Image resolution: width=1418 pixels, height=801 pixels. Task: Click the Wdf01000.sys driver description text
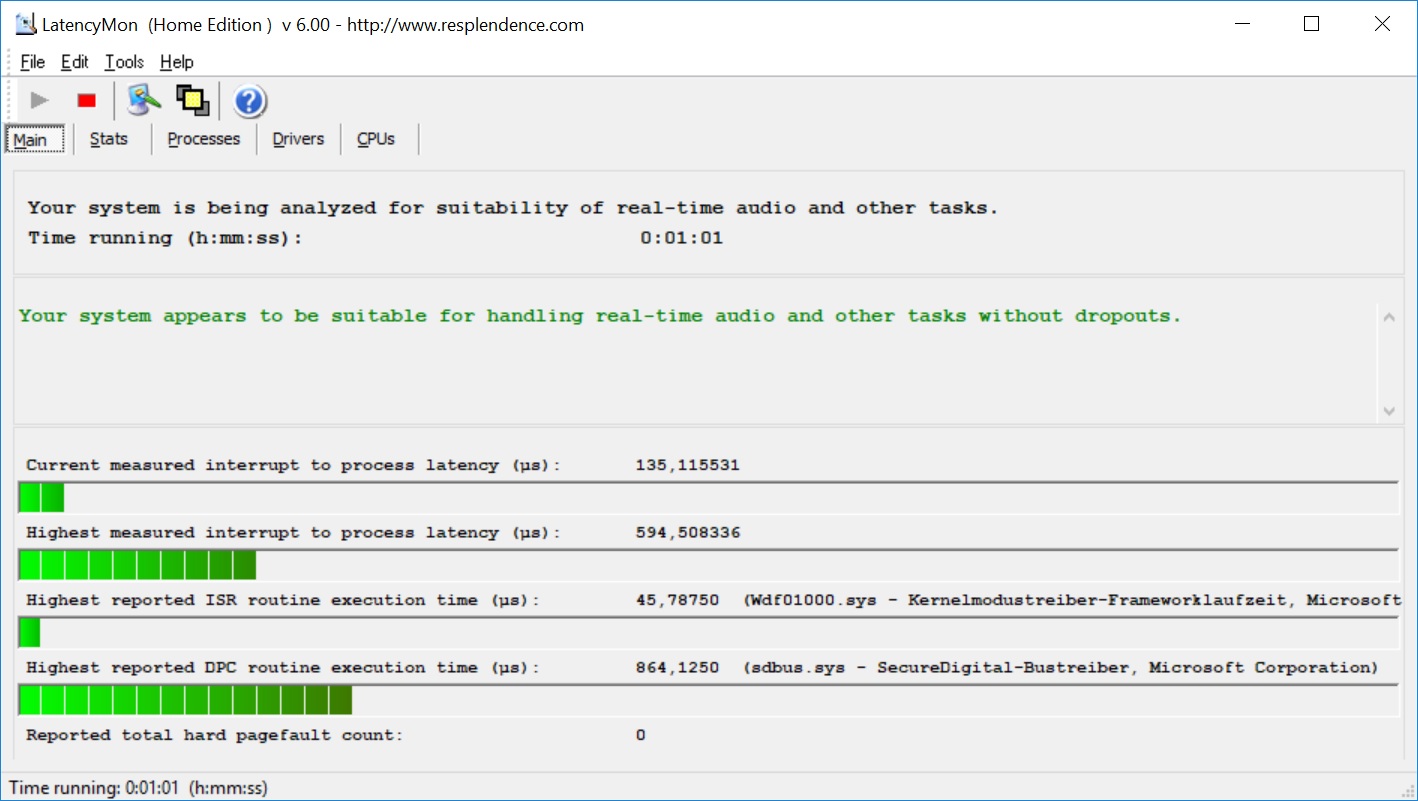[x=1072, y=600]
